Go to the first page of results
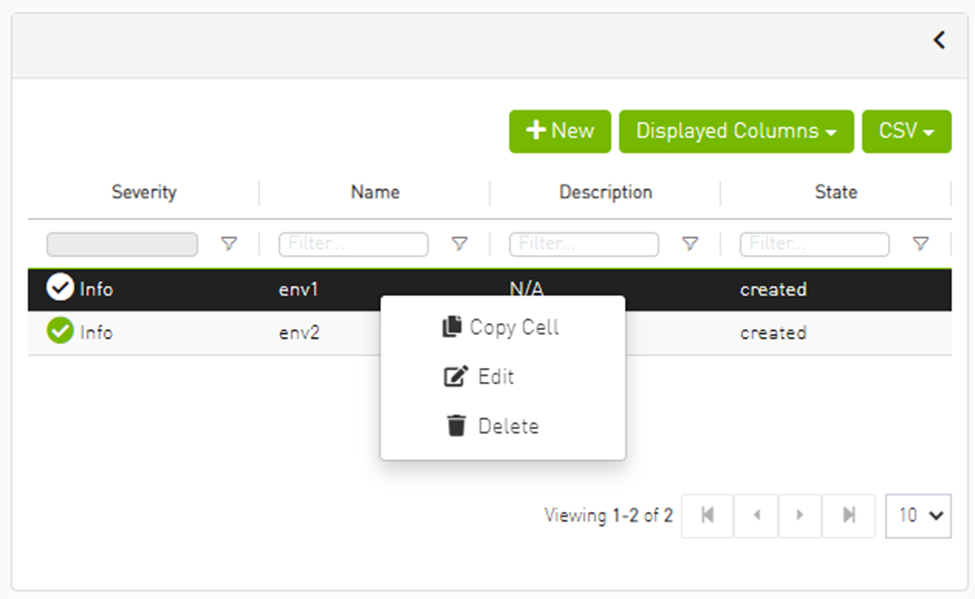This screenshot has height=599, width=975. [x=707, y=515]
